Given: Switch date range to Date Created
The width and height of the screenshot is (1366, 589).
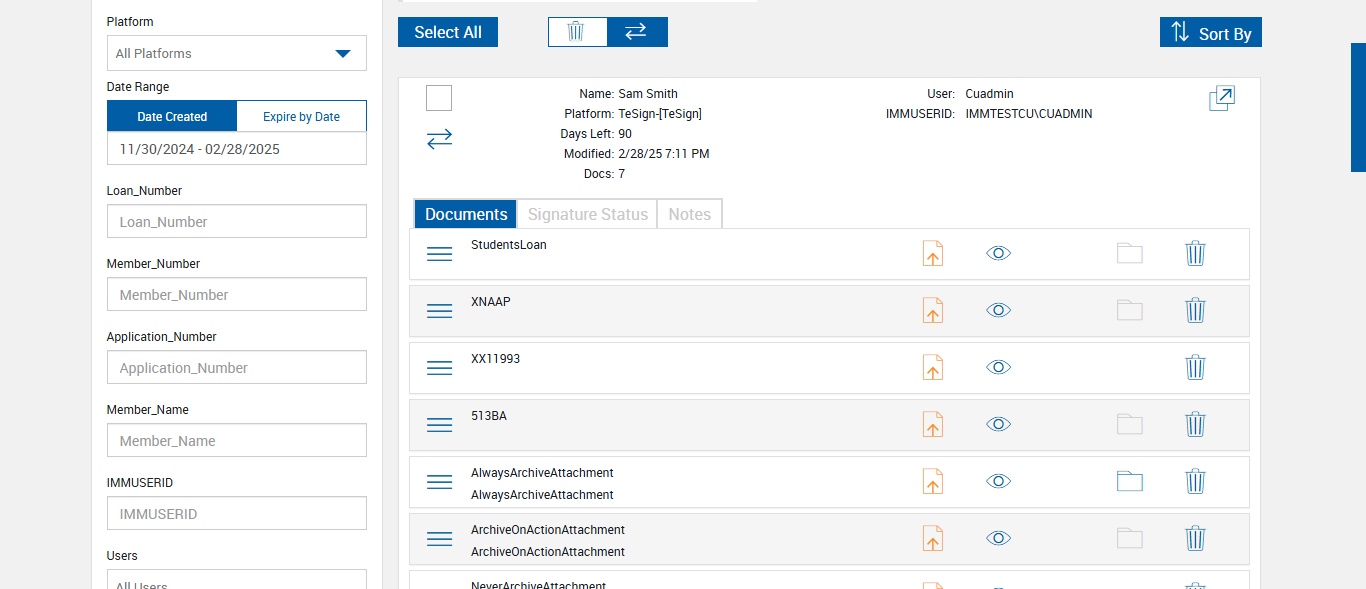Looking at the screenshot, I should coord(172,116).
